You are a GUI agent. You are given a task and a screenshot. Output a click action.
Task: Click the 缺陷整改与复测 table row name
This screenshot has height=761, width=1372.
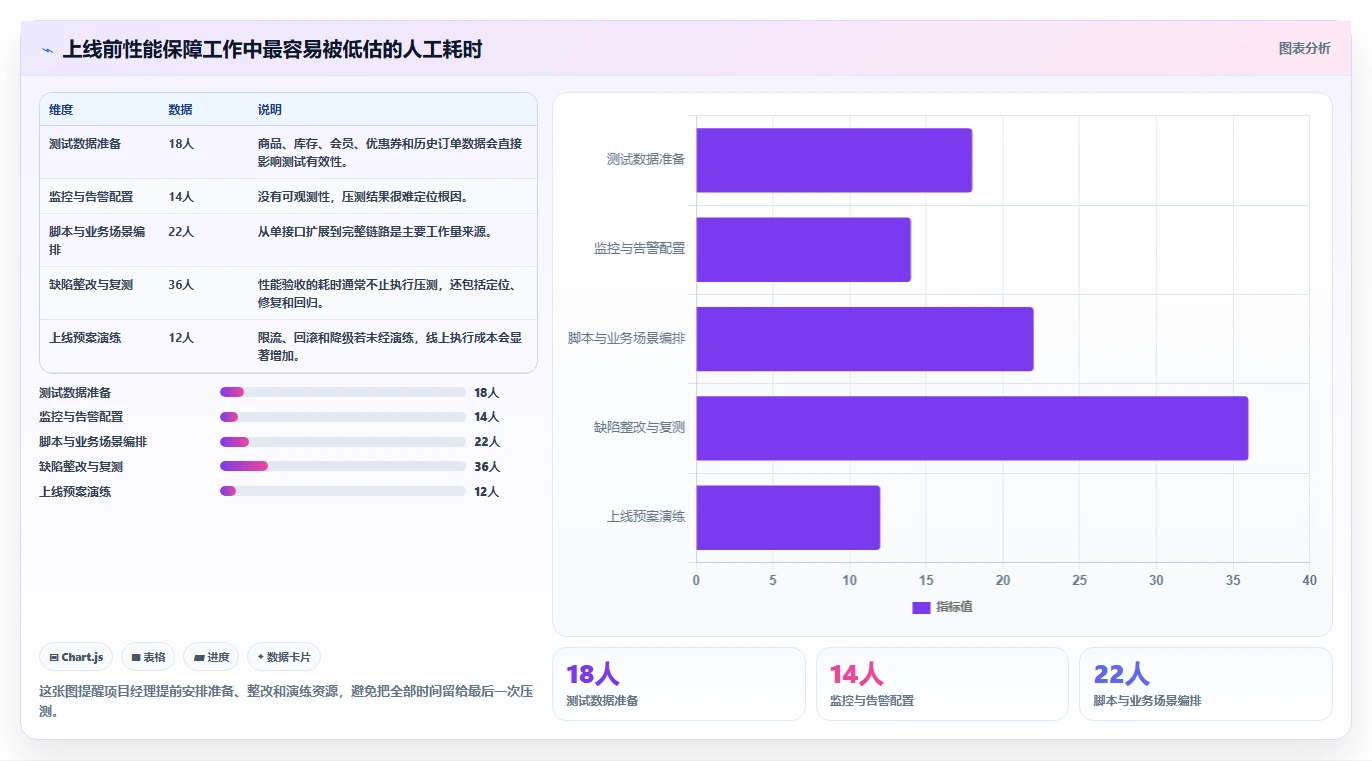91,285
